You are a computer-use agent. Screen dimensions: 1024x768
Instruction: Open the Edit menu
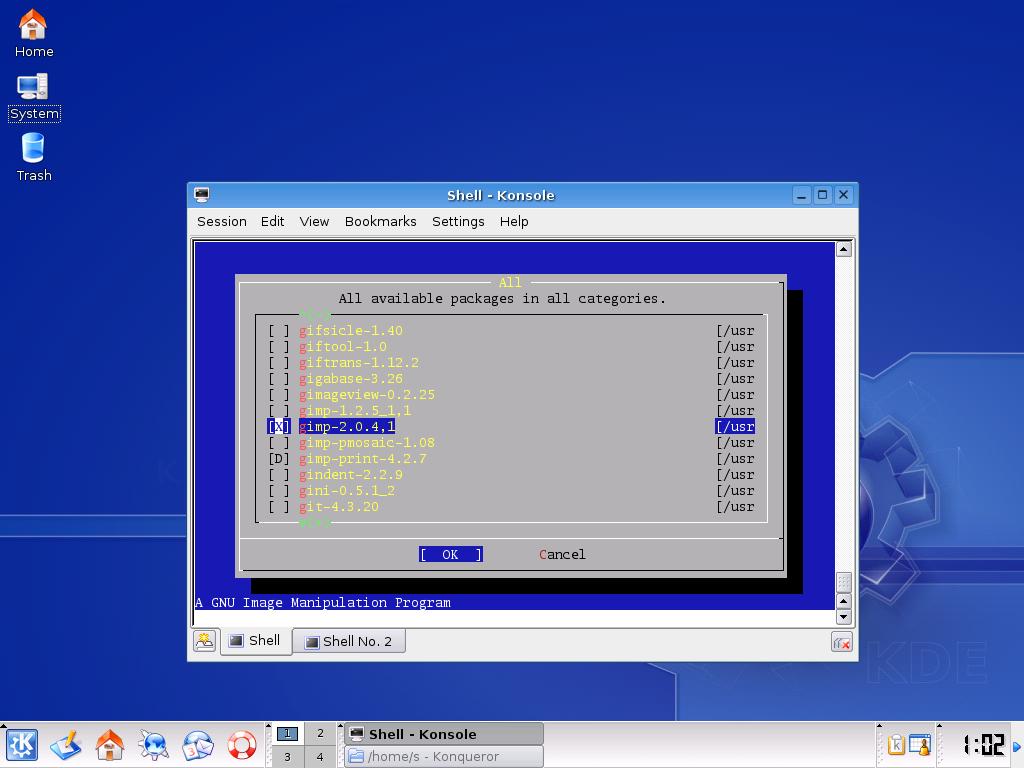(272, 221)
